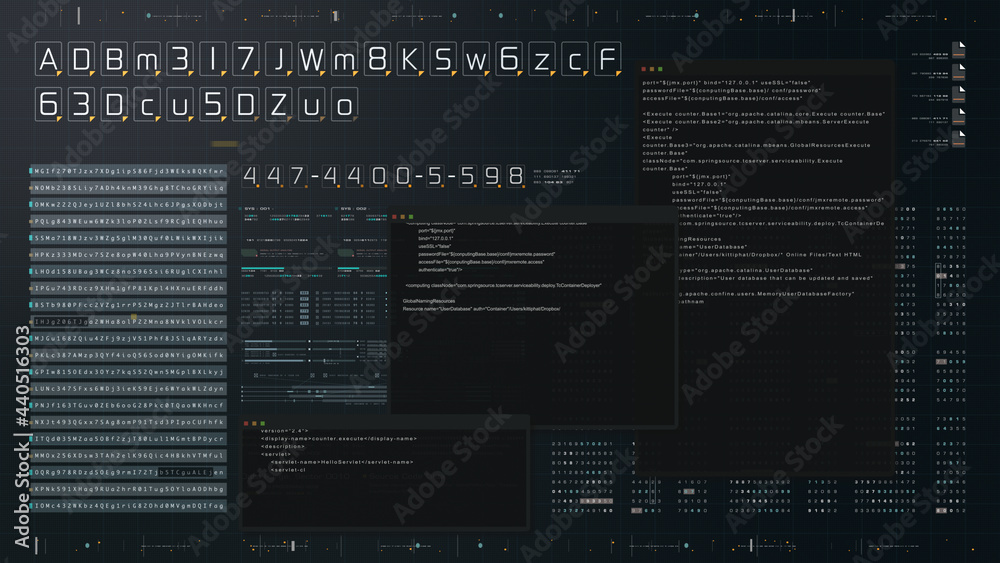Click the tile with the digit 7
Viewport: 1000px width, 563px height.
[246, 59]
